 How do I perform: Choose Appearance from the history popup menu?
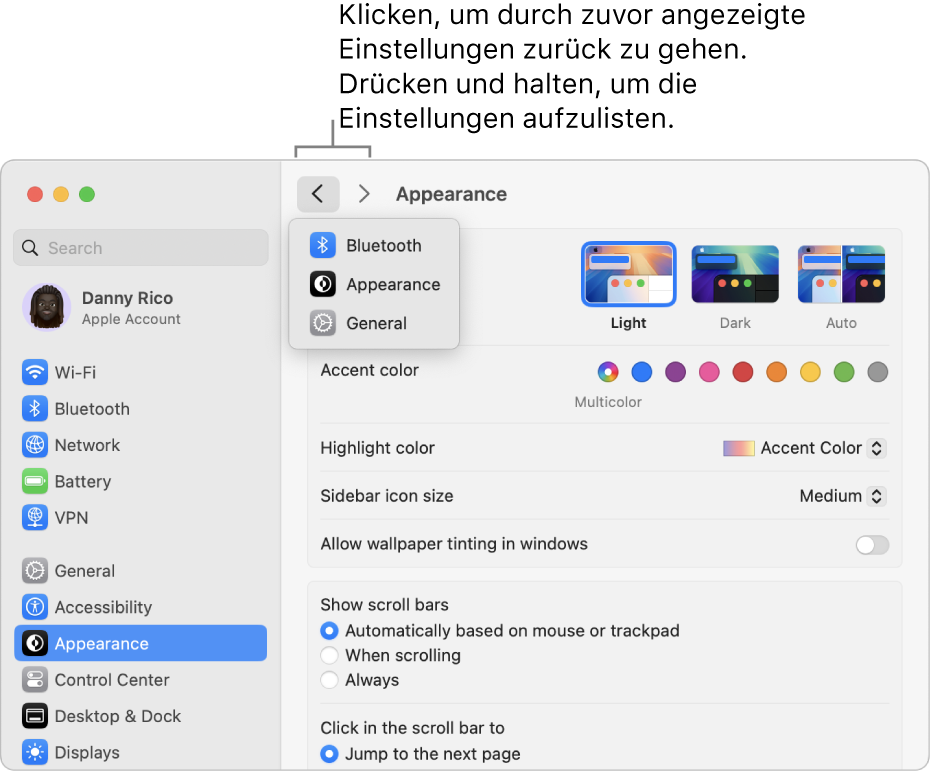374,284
